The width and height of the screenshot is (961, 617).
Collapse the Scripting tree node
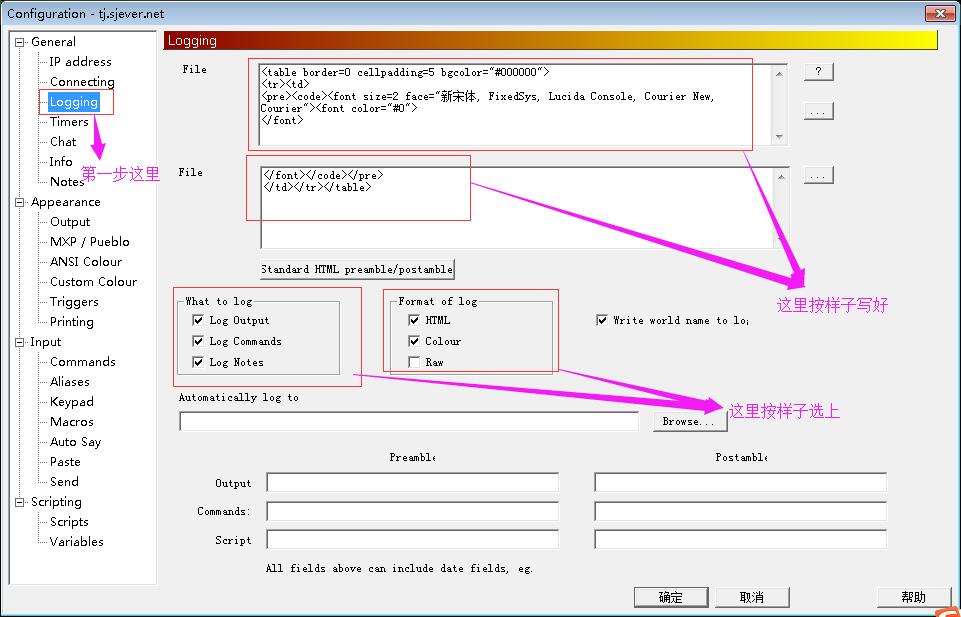[x=20, y=502]
